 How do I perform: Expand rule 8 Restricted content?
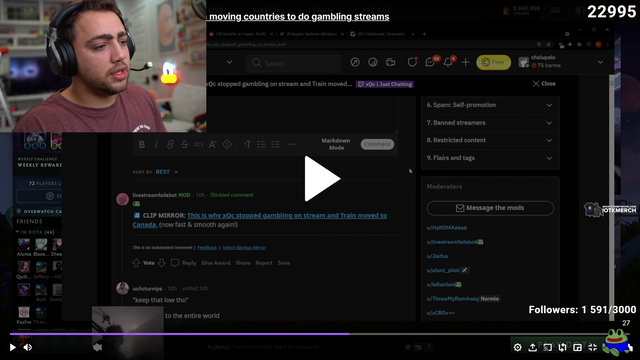pos(490,140)
